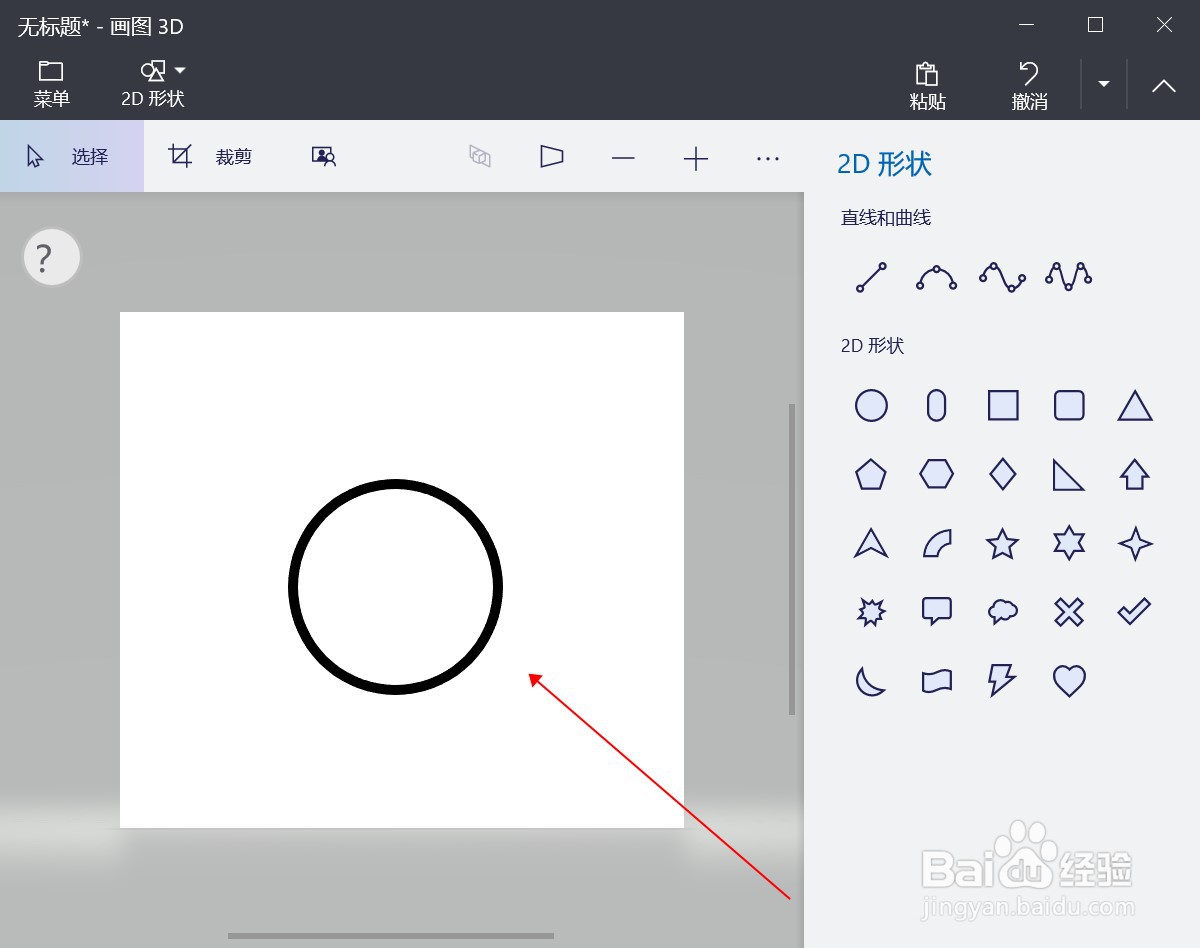The image size is (1200, 948).
Task: Choose the lightning bolt shape
Action: pos(1002,680)
